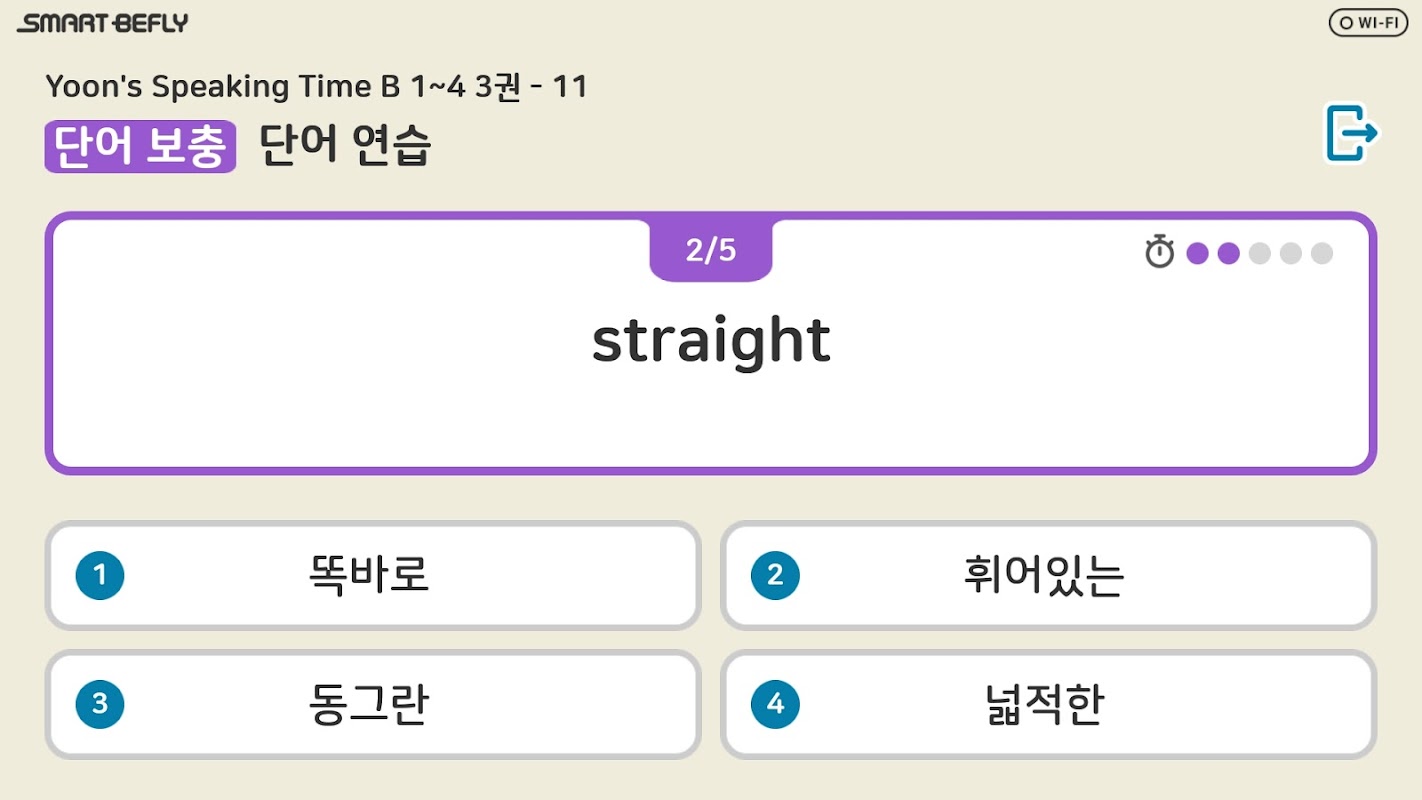Click the exit icon at top right
Image resolution: width=1422 pixels, height=800 pixels.
tap(1351, 133)
